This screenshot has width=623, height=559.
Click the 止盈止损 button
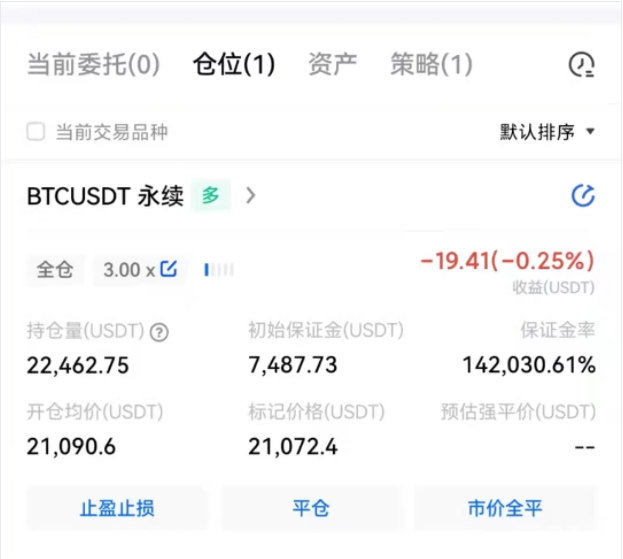click(117, 509)
